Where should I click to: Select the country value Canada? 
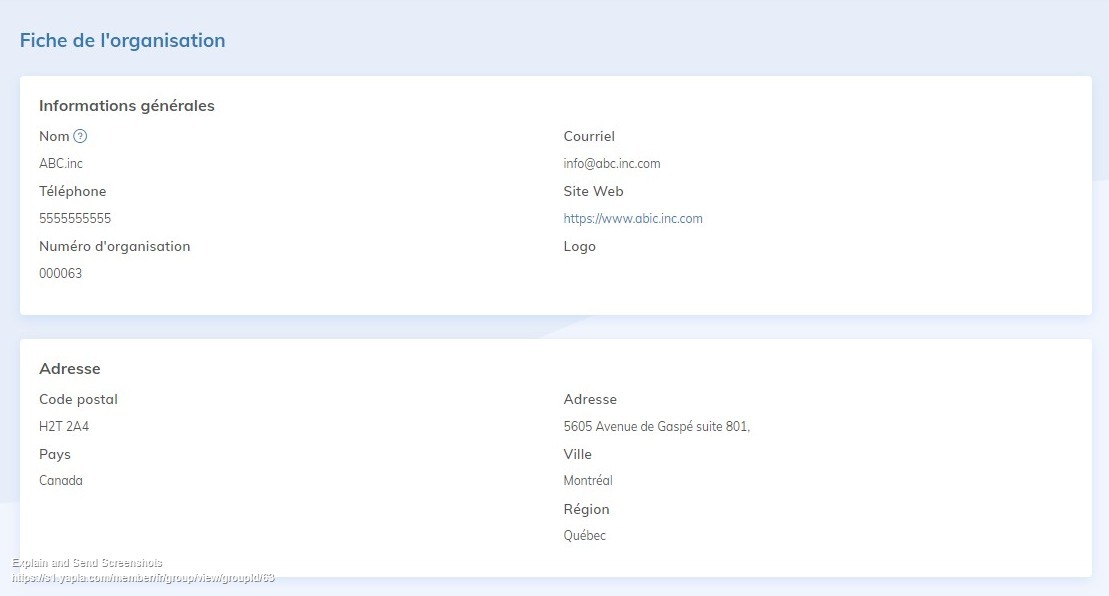pyautogui.click(x=61, y=481)
